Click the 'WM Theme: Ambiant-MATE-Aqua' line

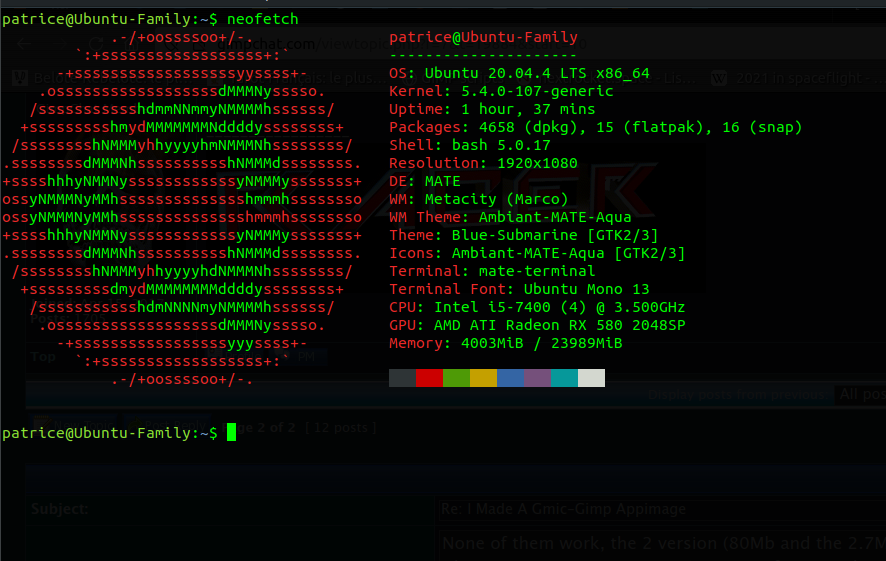[x=510, y=218]
